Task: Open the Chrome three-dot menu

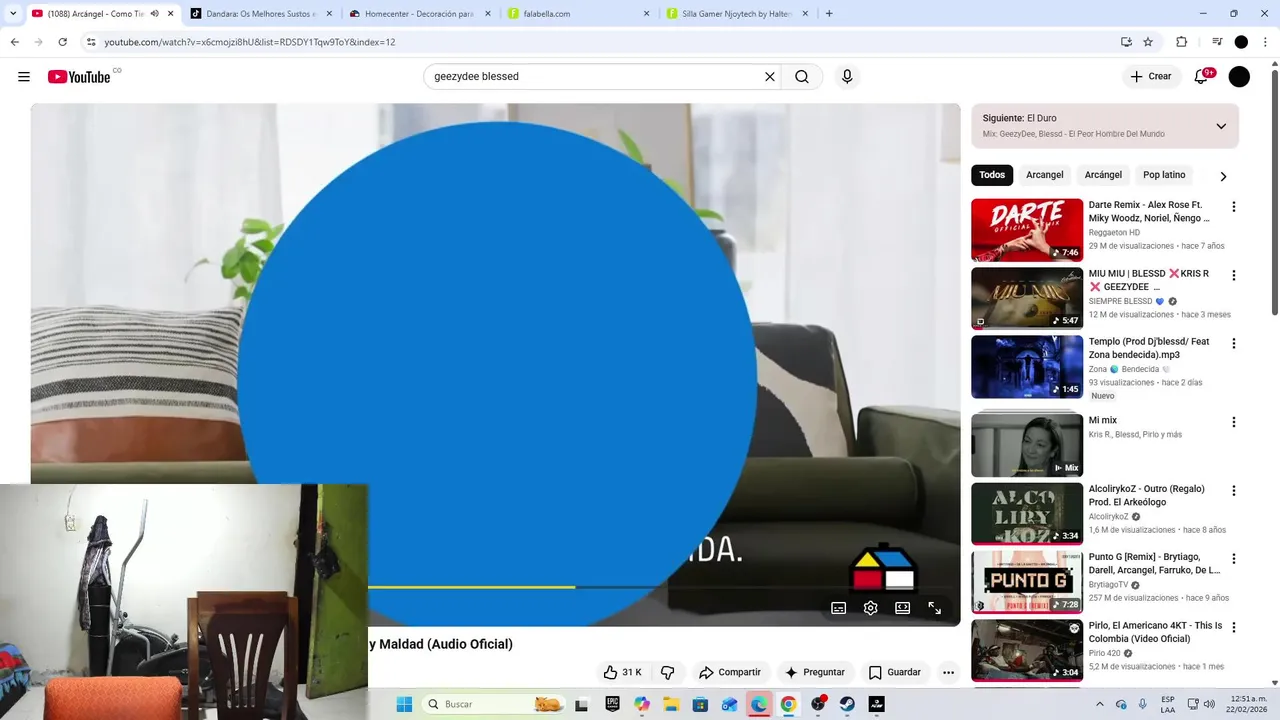Action: tap(1266, 42)
